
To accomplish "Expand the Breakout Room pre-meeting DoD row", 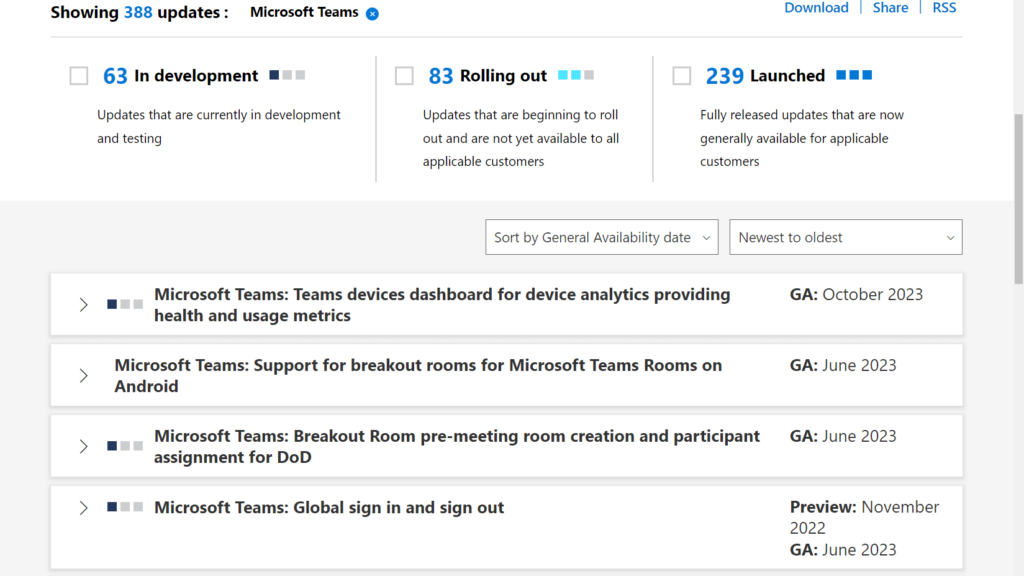I will [x=84, y=446].
